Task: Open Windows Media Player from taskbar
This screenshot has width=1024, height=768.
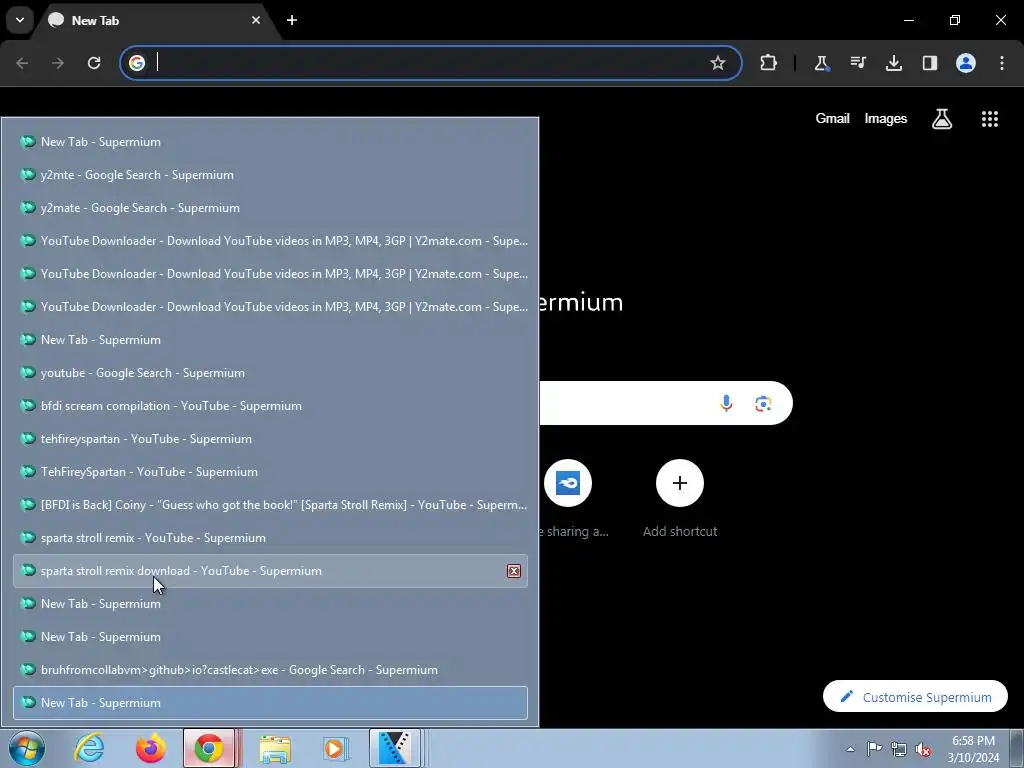Action: coord(335,748)
